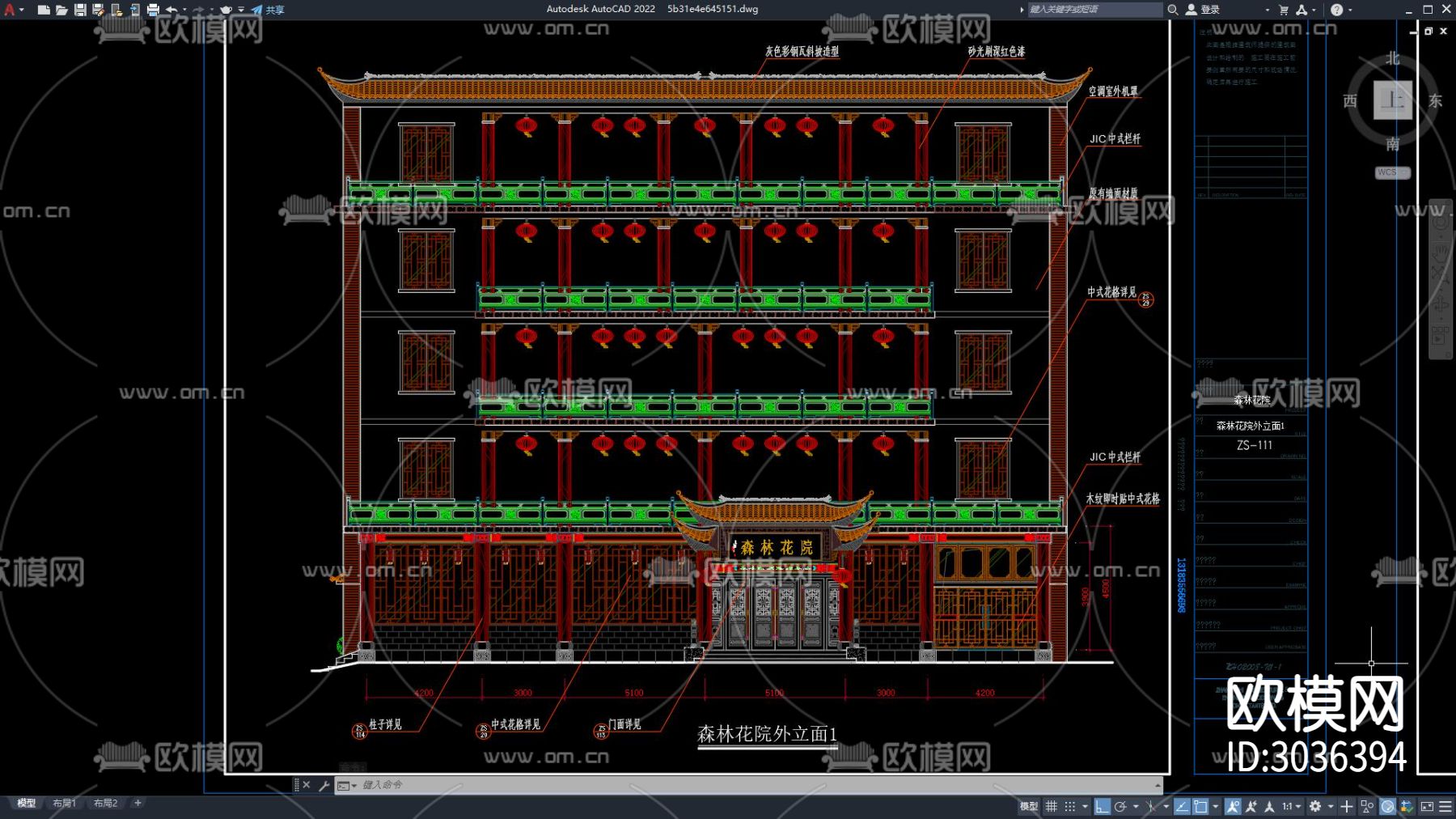Open recent commands list
The height and width of the screenshot is (819, 1456).
coord(346,785)
